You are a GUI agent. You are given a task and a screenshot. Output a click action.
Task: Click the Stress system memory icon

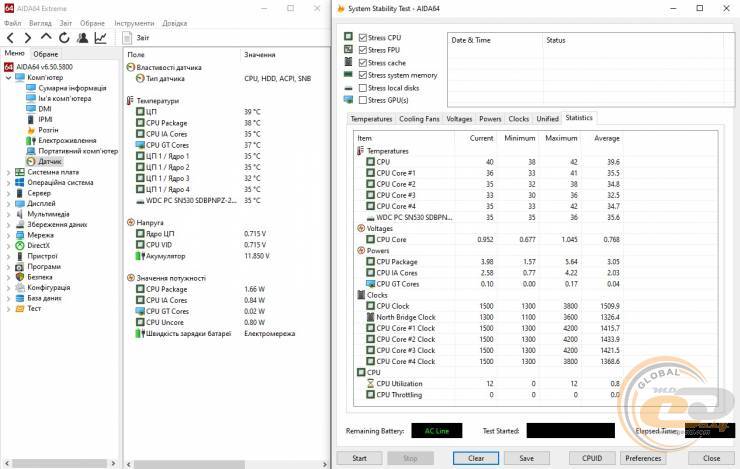pyautogui.click(x=348, y=75)
